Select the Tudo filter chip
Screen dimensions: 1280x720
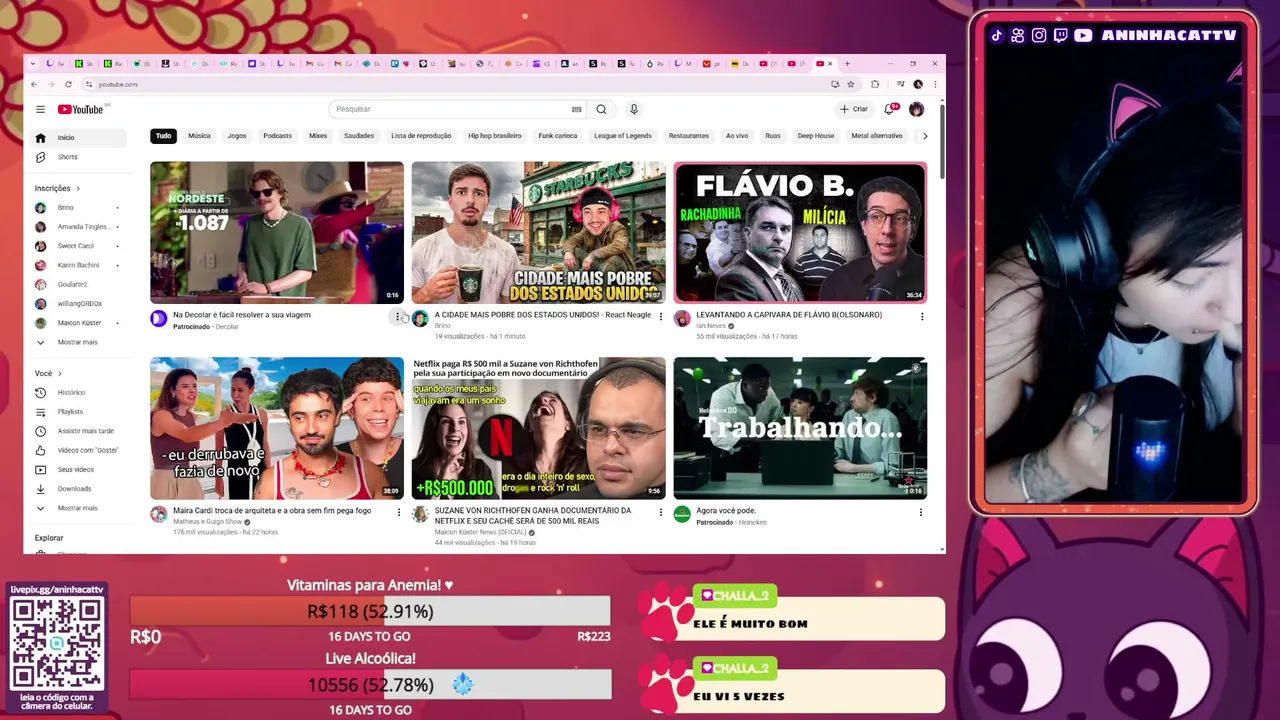click(x=163, y=136)
